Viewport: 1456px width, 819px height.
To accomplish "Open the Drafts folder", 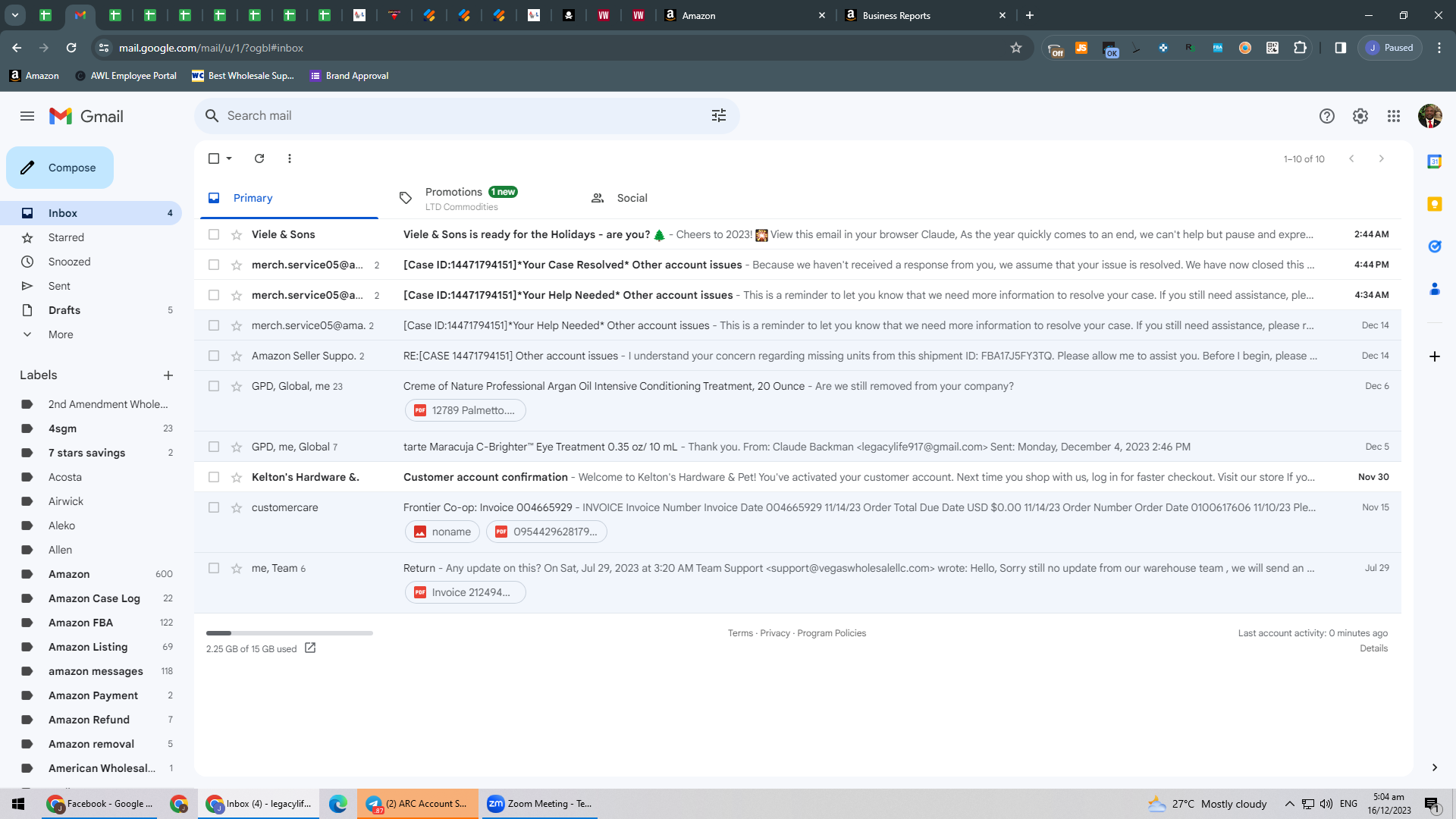I will (x=91, y=310).
